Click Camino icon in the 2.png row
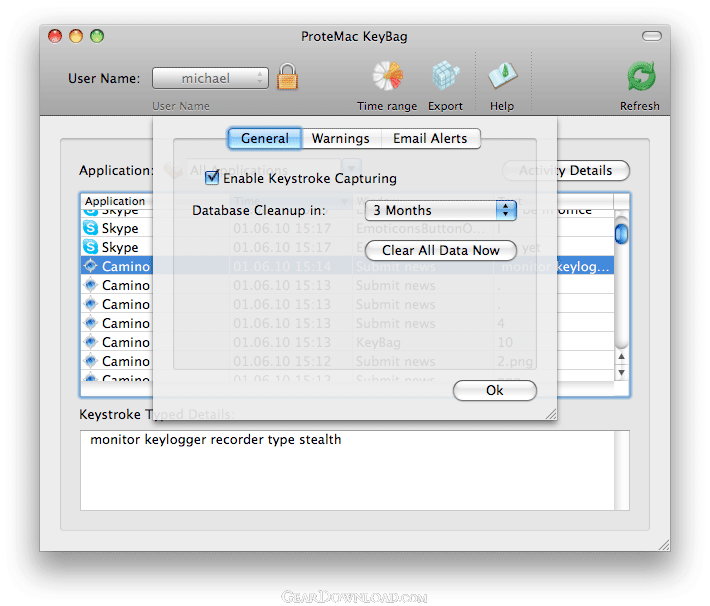This screenshot has width=710, height=606. [91, 361]
